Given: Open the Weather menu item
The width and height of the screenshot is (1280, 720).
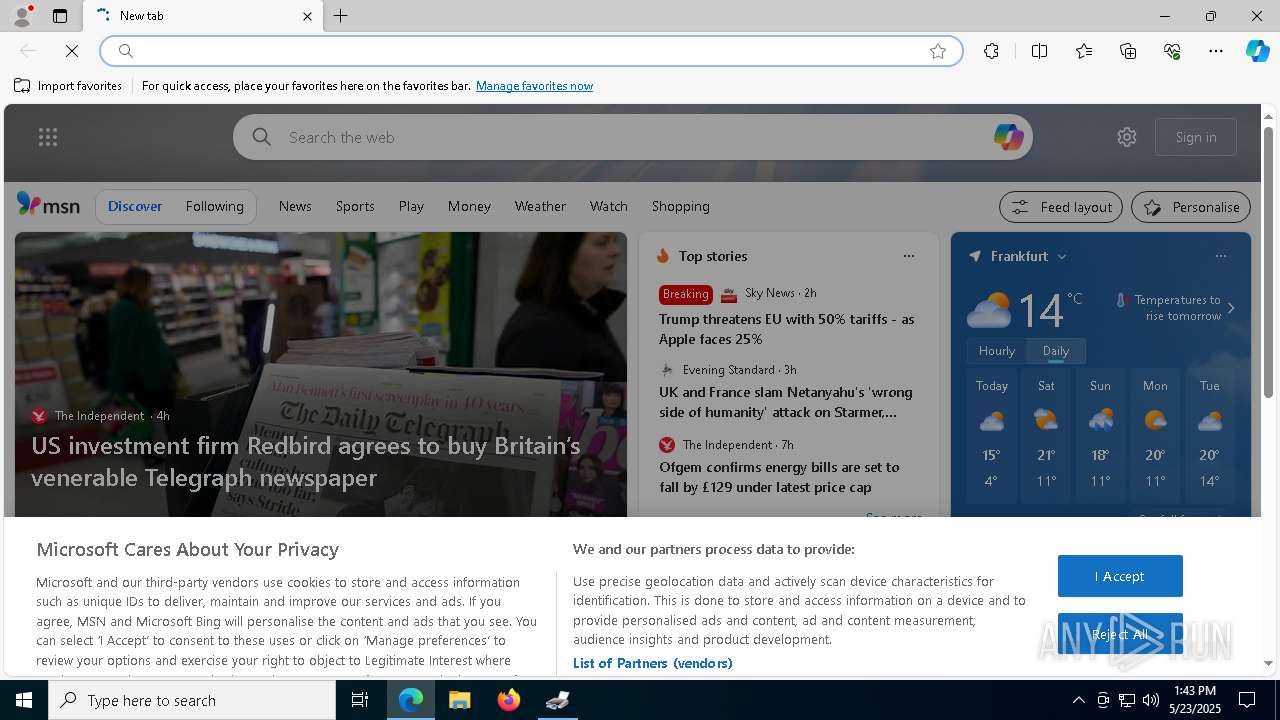Looking at the screenshot, I should tap(540, 206).
